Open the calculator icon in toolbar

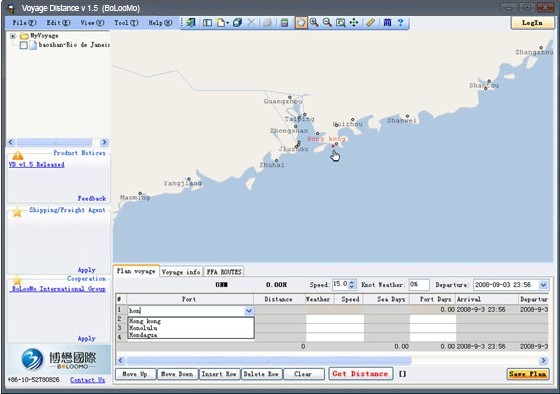pos(284,23)
